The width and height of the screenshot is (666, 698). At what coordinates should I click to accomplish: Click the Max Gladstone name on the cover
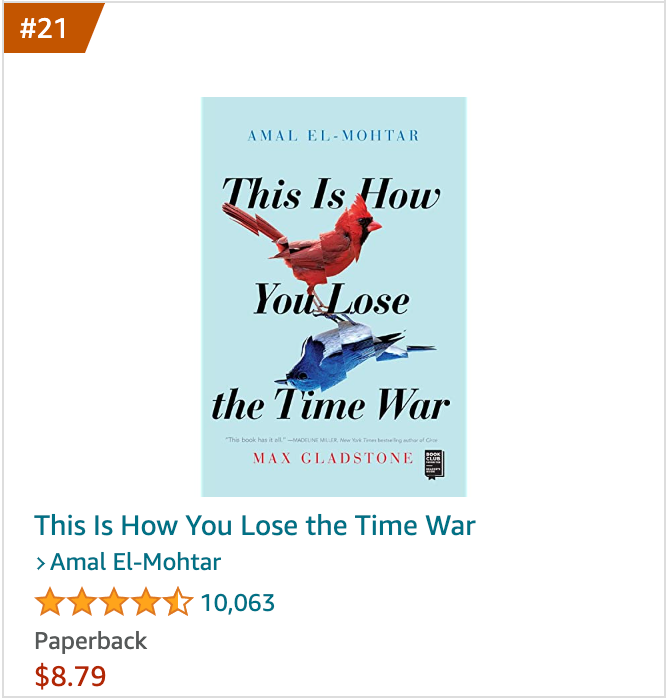coord(333,458)
